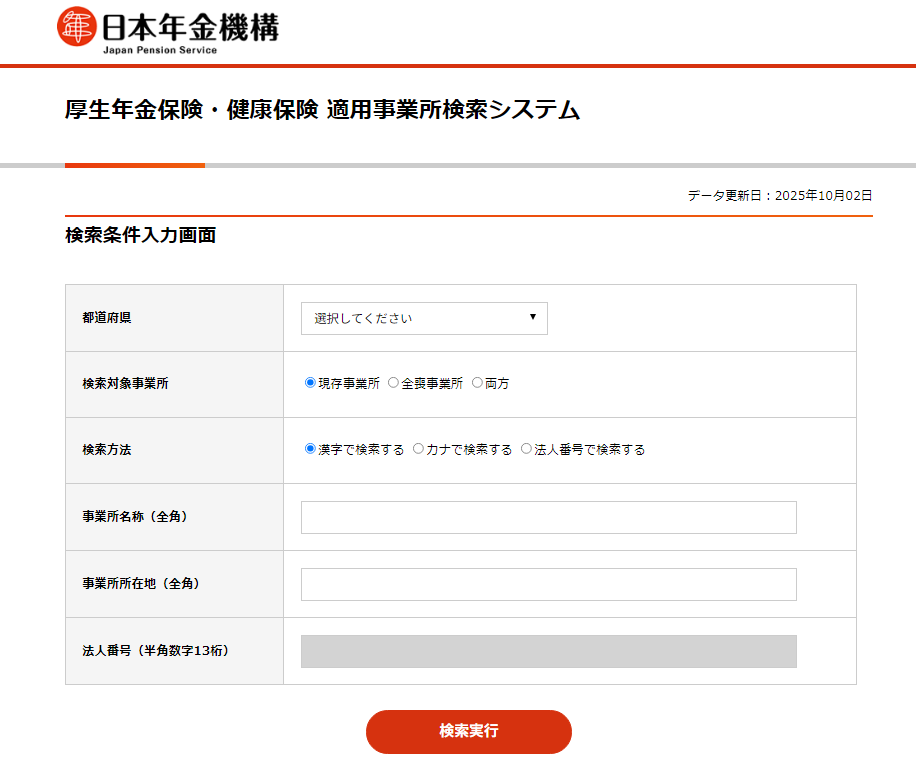Click the 都道府県 row label

107,318
